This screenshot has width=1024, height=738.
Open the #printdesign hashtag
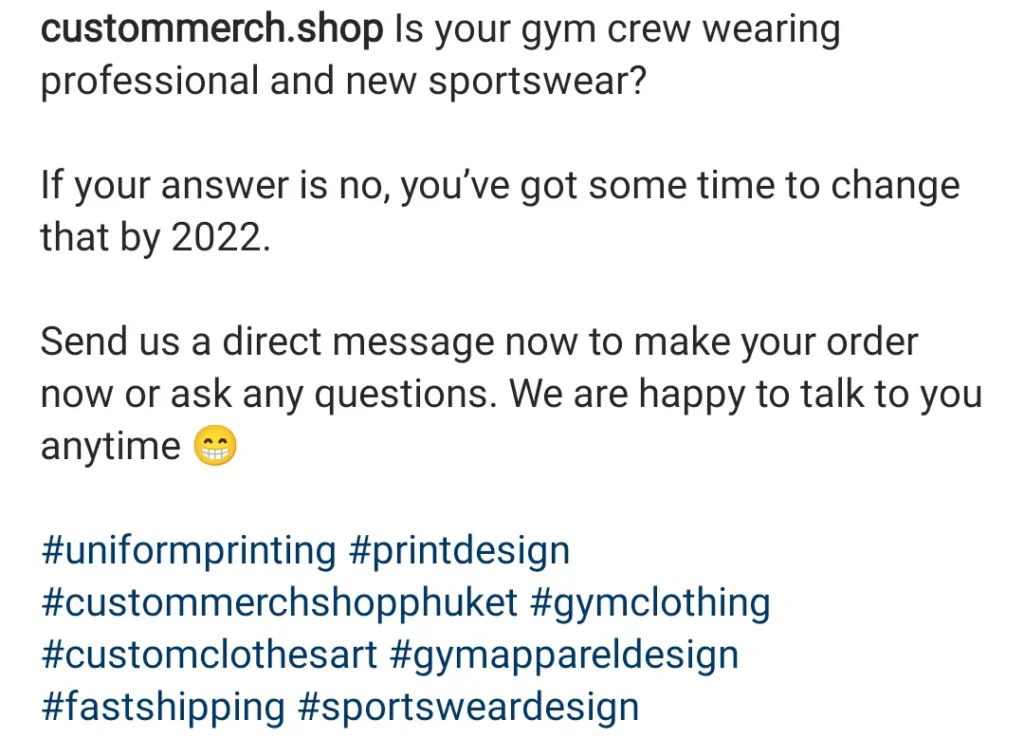459,551
